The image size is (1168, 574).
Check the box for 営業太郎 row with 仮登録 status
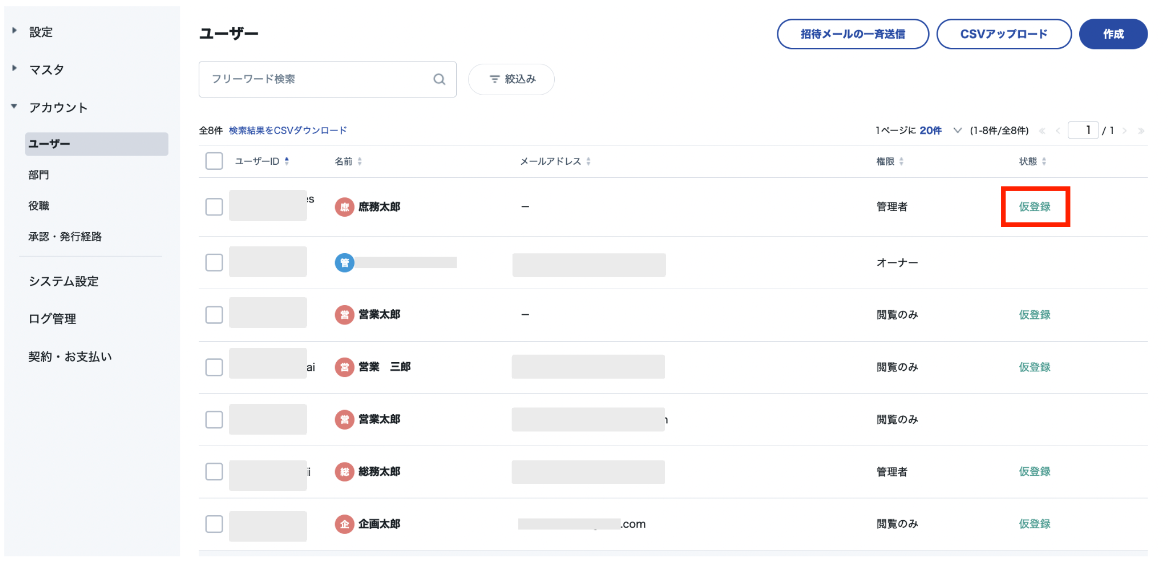214,315
